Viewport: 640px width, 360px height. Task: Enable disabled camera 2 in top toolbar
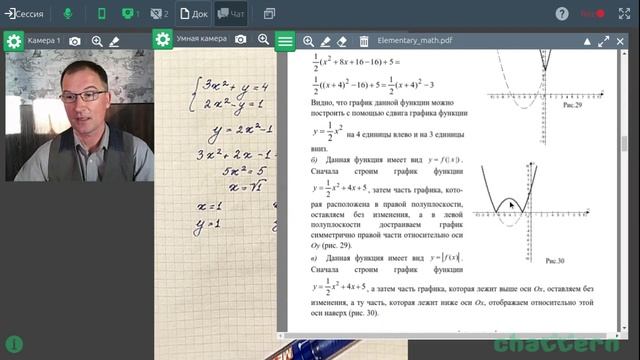[x=159, y=14]
